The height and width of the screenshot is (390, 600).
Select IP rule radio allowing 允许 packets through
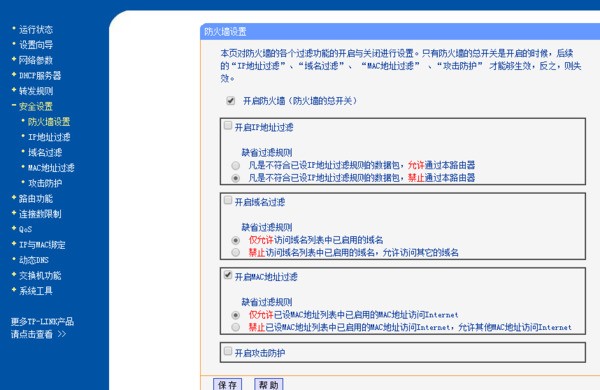point(236,165)
